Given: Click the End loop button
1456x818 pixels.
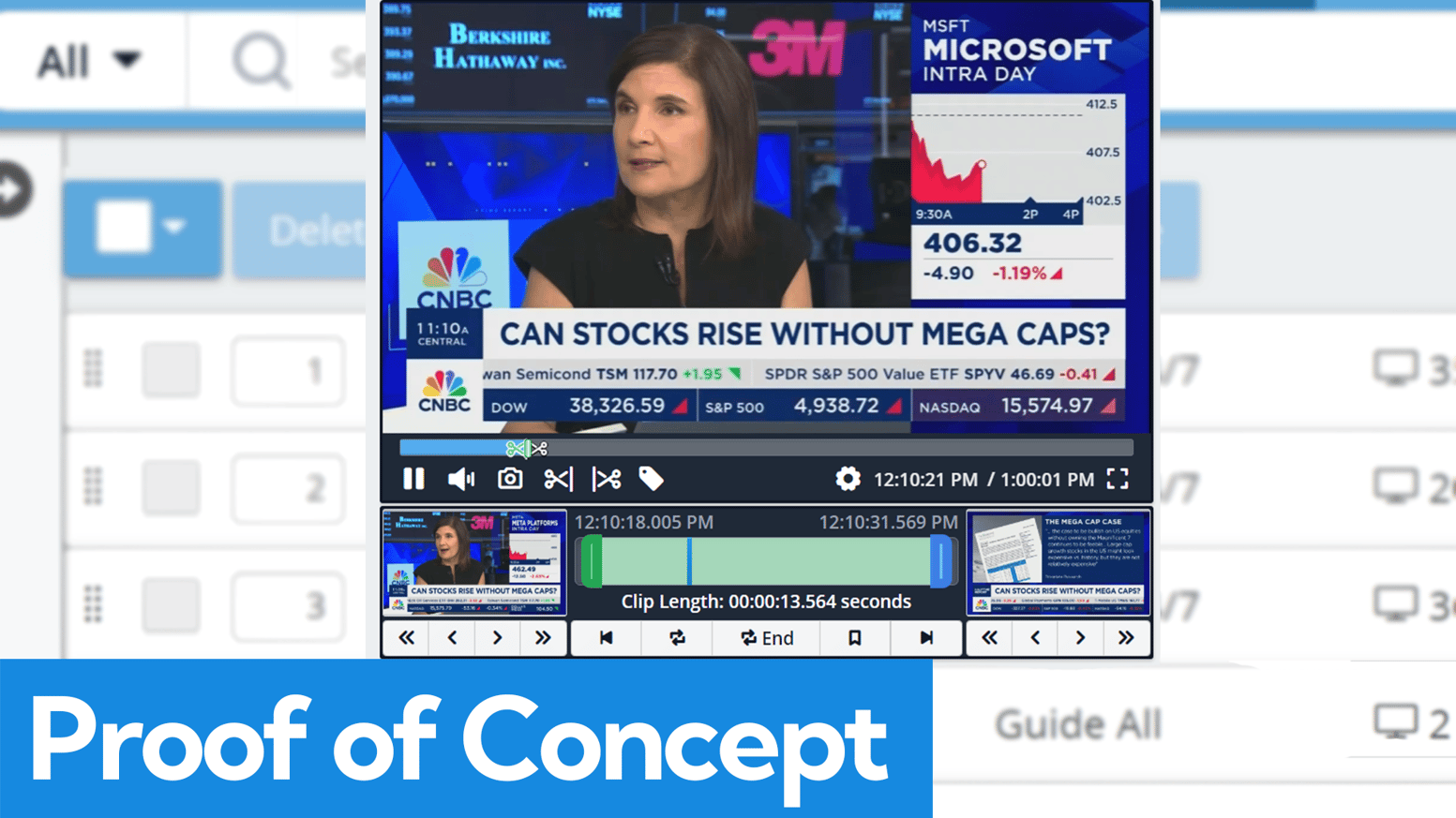Looking at the screenshot, I should tap(767, 638).
